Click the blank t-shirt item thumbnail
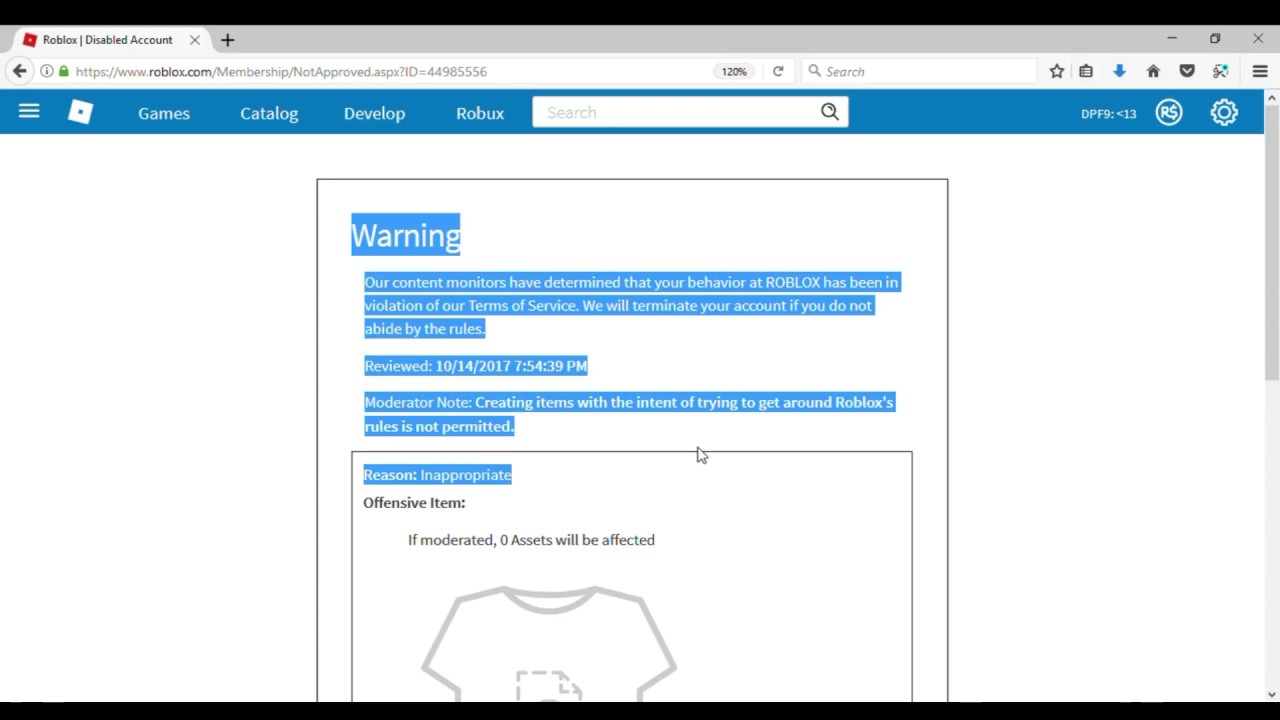This screenshot has width=1280, height=720. pos(549,643)
